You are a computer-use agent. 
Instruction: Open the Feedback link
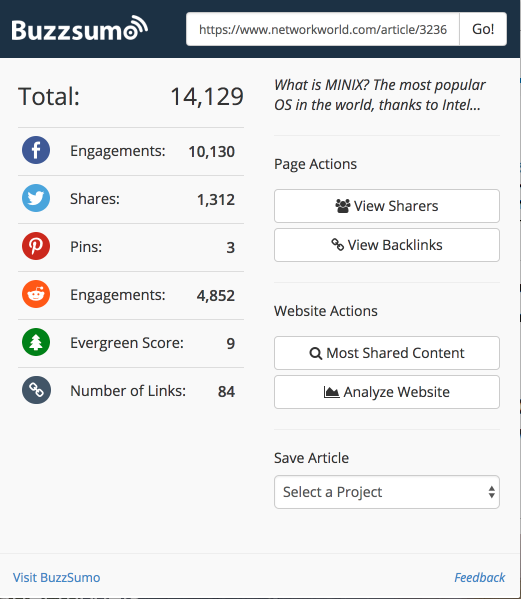[x=480, y=578]
